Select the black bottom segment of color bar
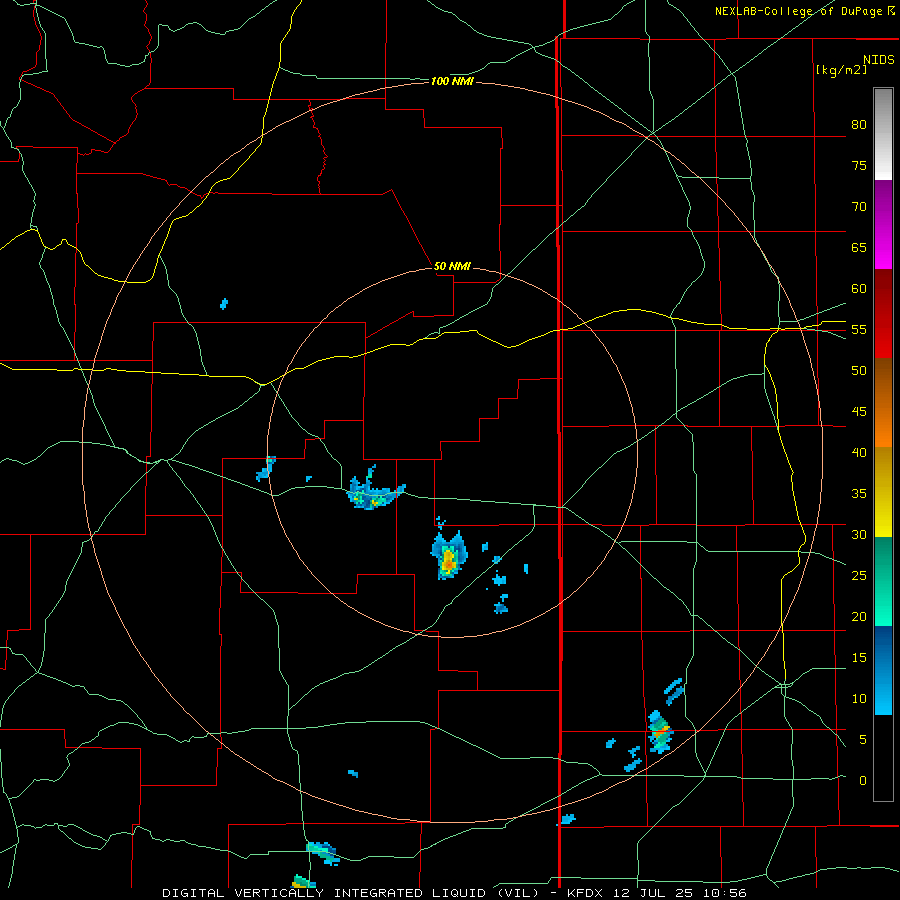 [x=883, y=757]
